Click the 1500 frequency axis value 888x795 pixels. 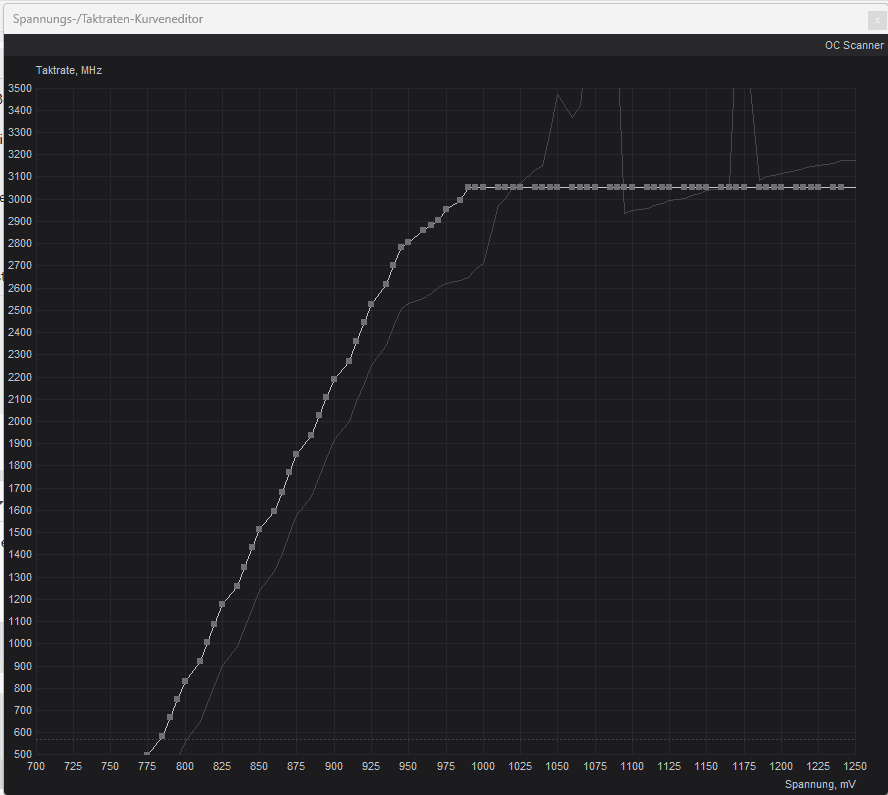click(x=20, y=532)
